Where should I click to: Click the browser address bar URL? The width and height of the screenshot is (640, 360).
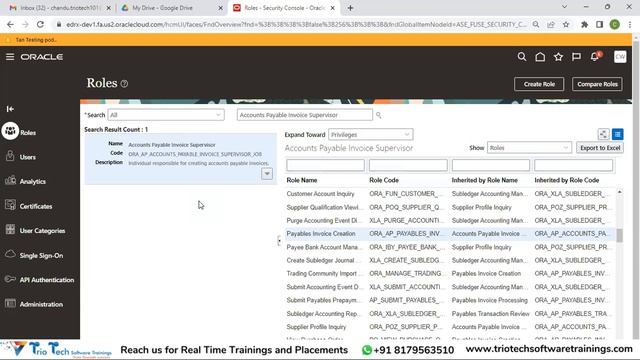[296, 24]
